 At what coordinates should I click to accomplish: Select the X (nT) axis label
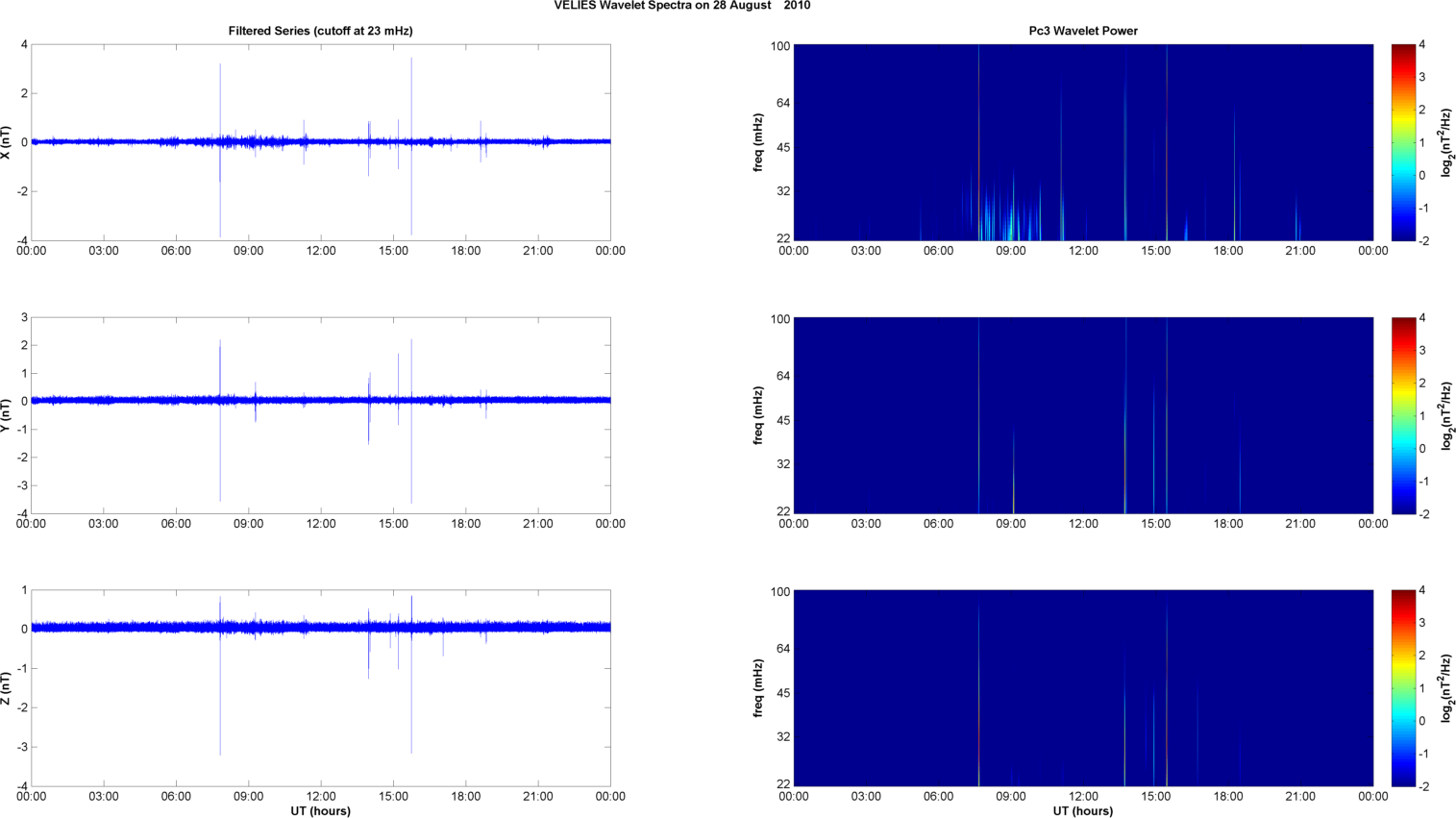(7, 142)
